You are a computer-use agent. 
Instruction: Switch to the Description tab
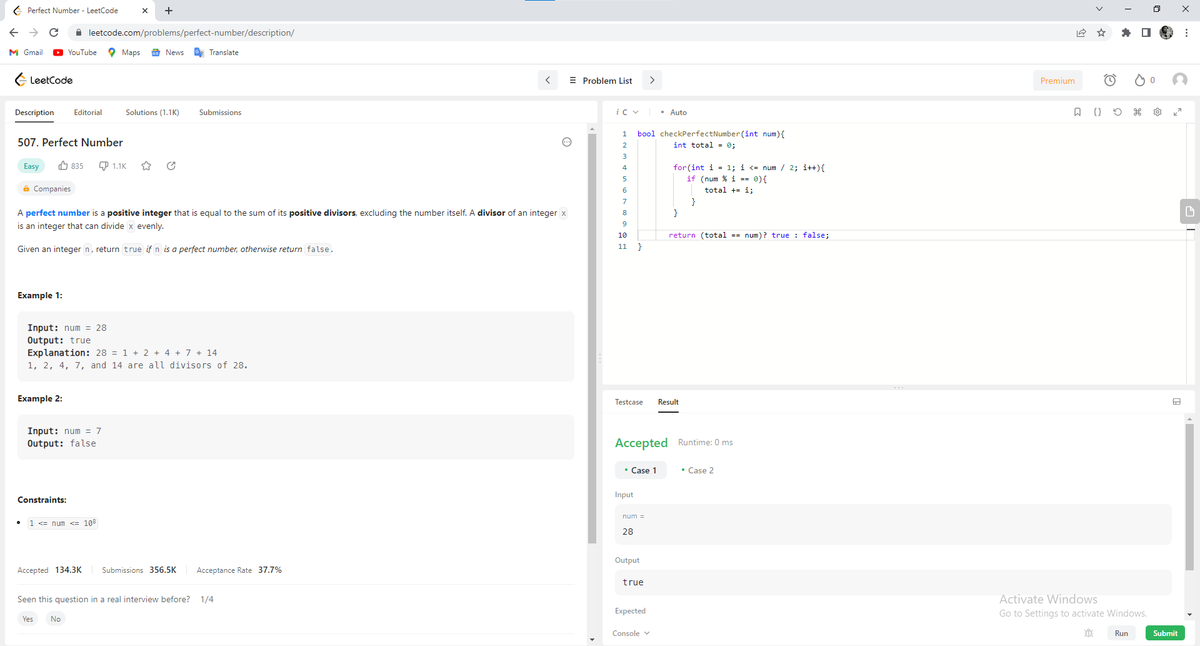coord(35,112)
